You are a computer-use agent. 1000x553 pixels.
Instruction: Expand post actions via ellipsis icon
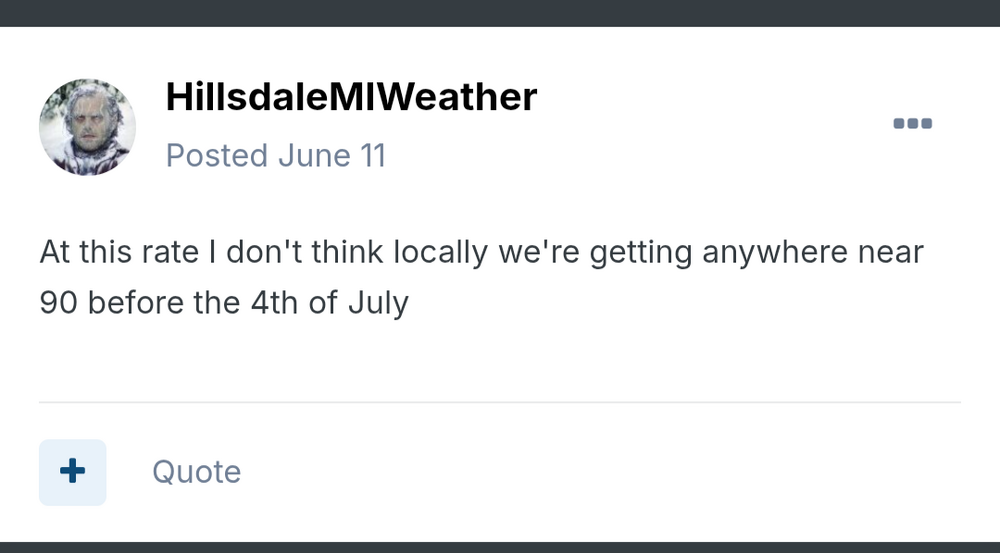pyautogui.click(x=913, y=123)
